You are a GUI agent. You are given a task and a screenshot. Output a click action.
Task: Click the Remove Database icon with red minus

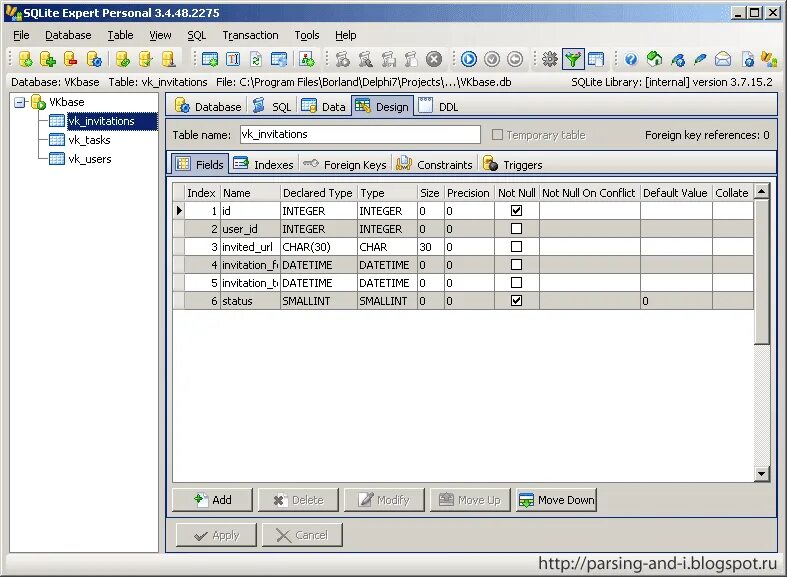point(70,59)
